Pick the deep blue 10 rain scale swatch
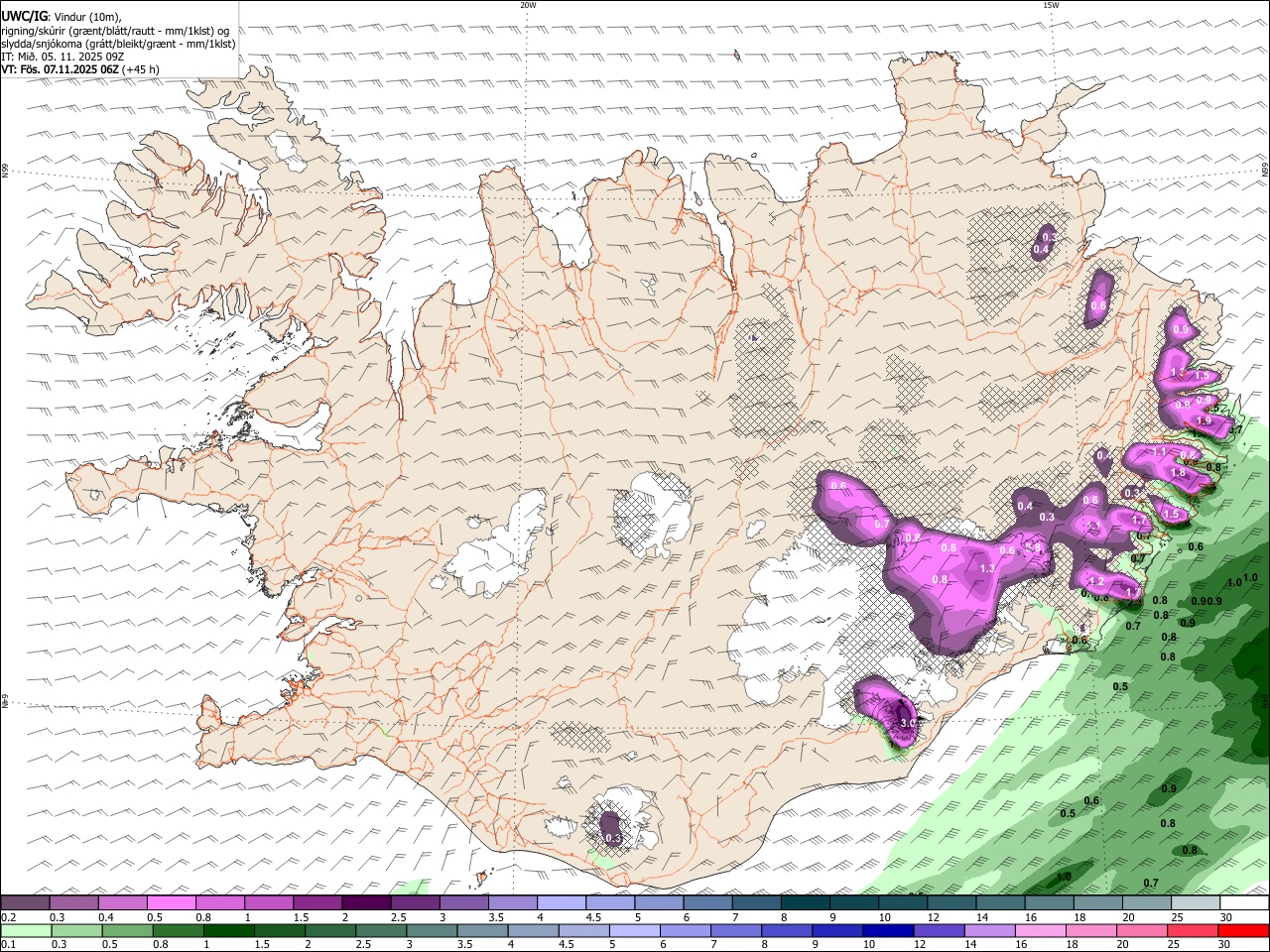 coord(886,931)
